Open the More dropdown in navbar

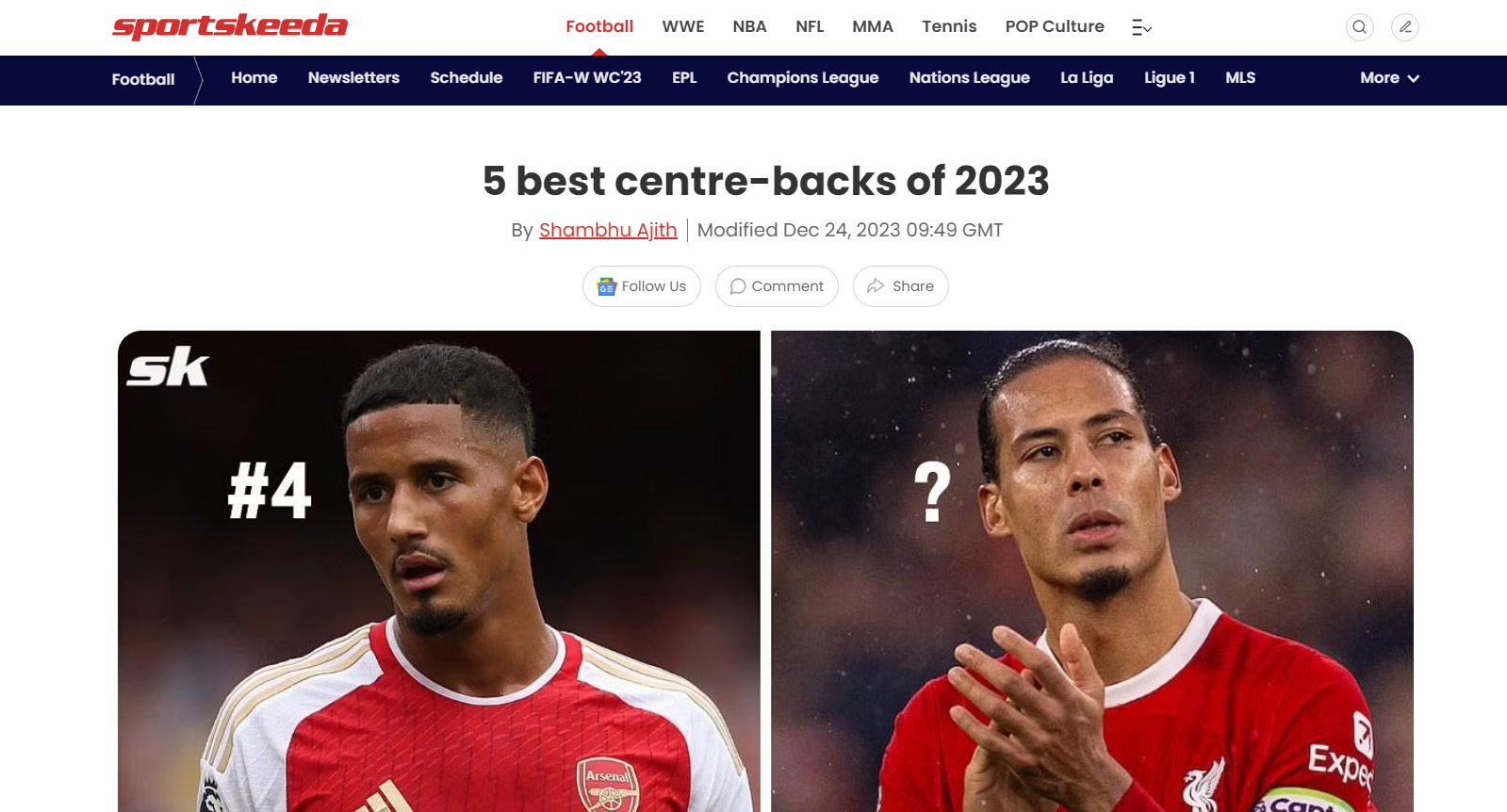1389,78
